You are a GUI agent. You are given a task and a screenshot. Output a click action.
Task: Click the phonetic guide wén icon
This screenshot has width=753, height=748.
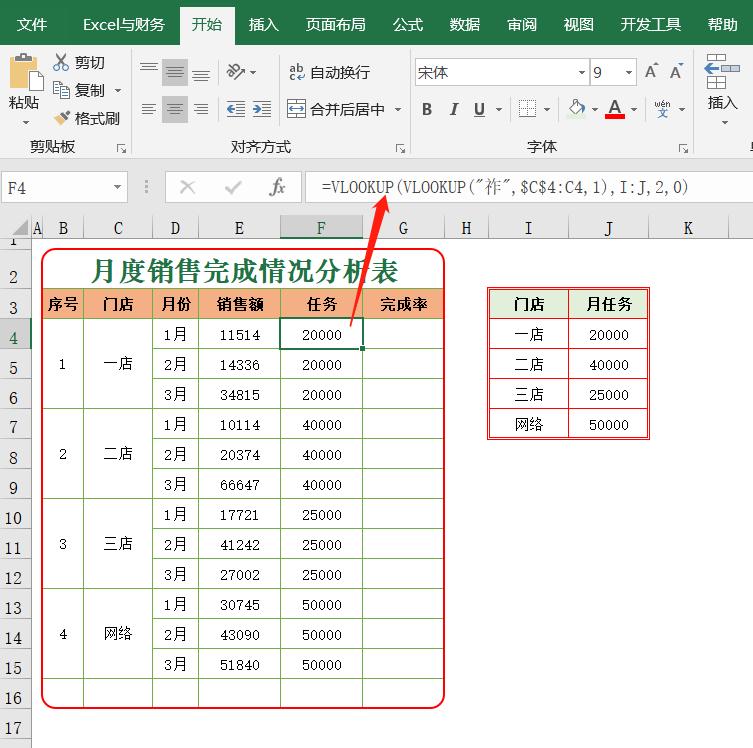(x=663, y=109)
